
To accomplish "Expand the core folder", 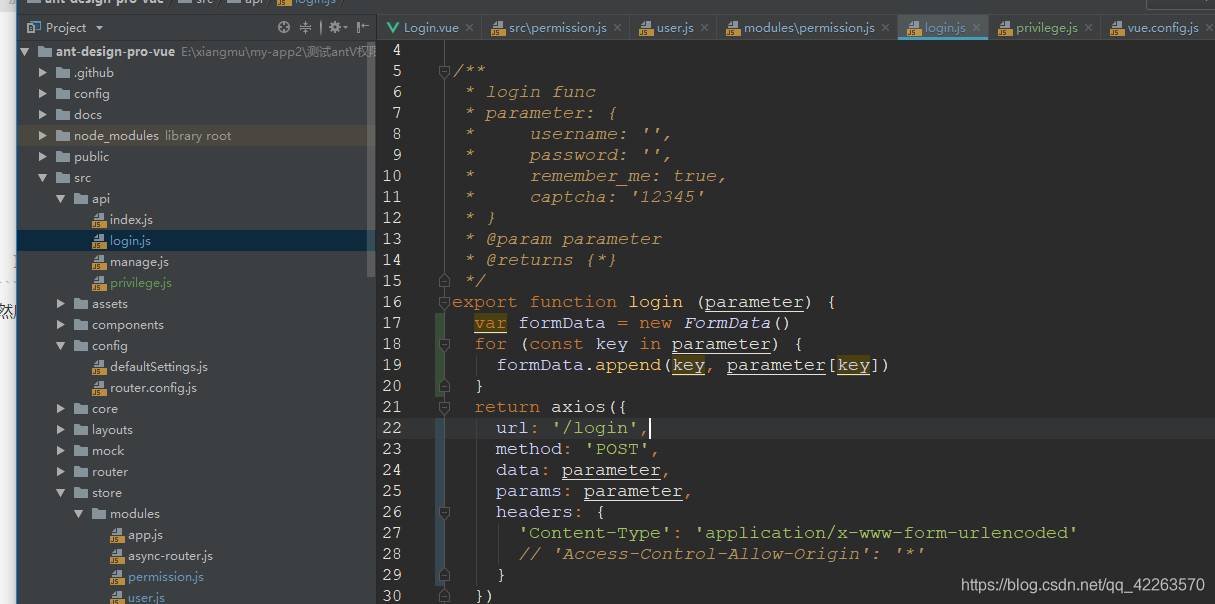I will 60,408.
